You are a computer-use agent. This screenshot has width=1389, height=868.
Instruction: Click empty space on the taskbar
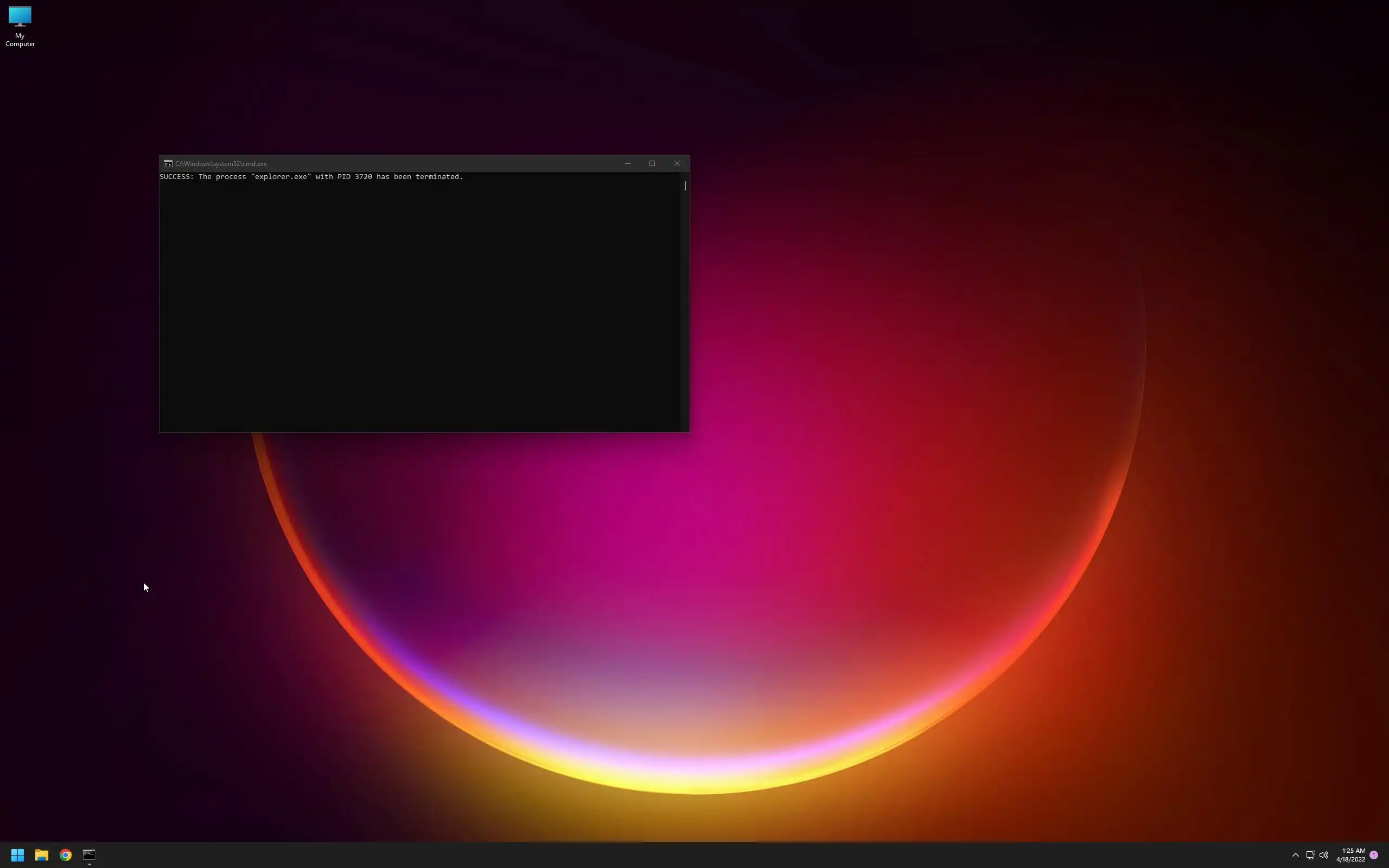click(x=689, y=855)
